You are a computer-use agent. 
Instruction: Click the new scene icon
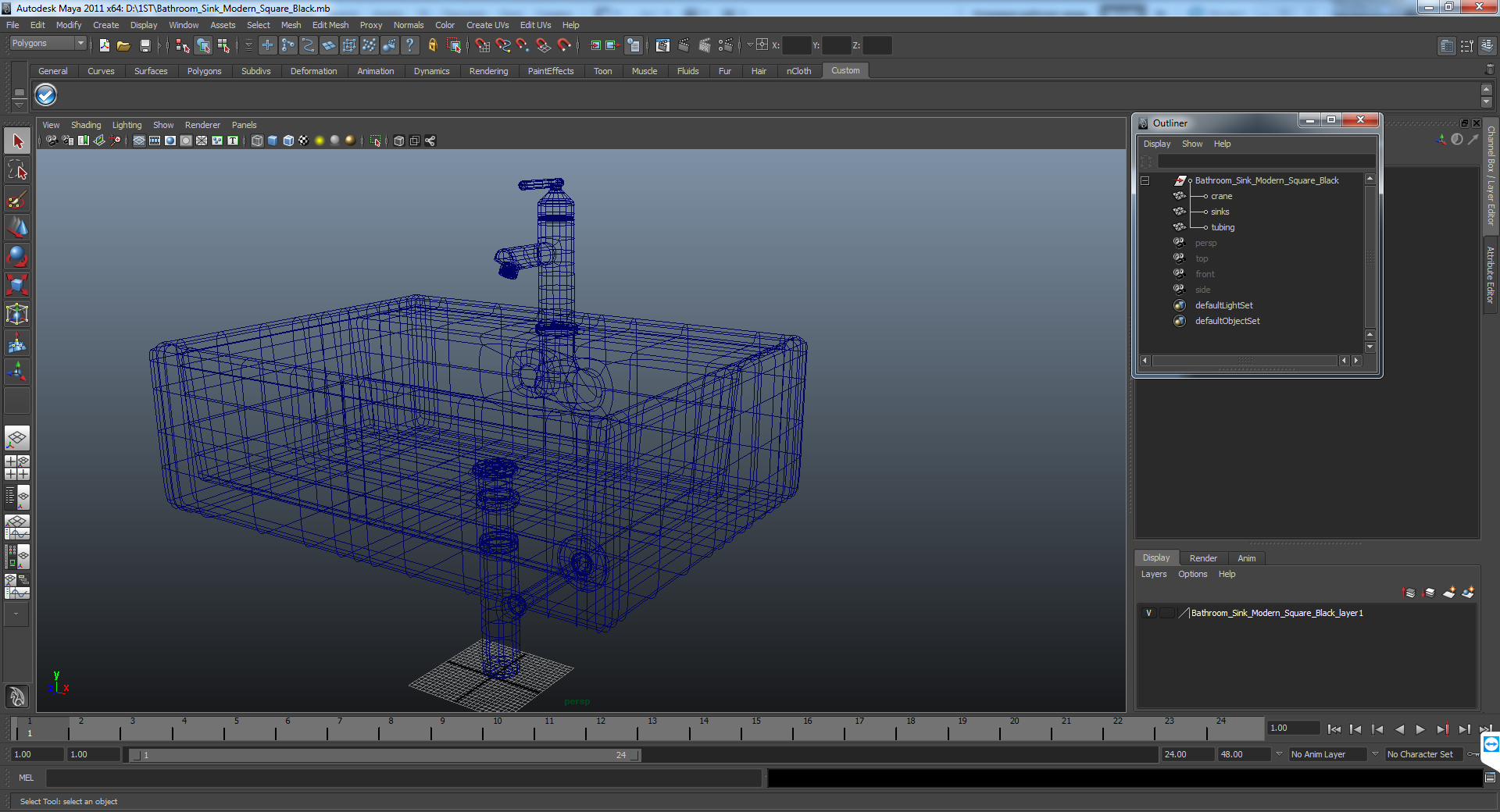(x=105, y=45)
